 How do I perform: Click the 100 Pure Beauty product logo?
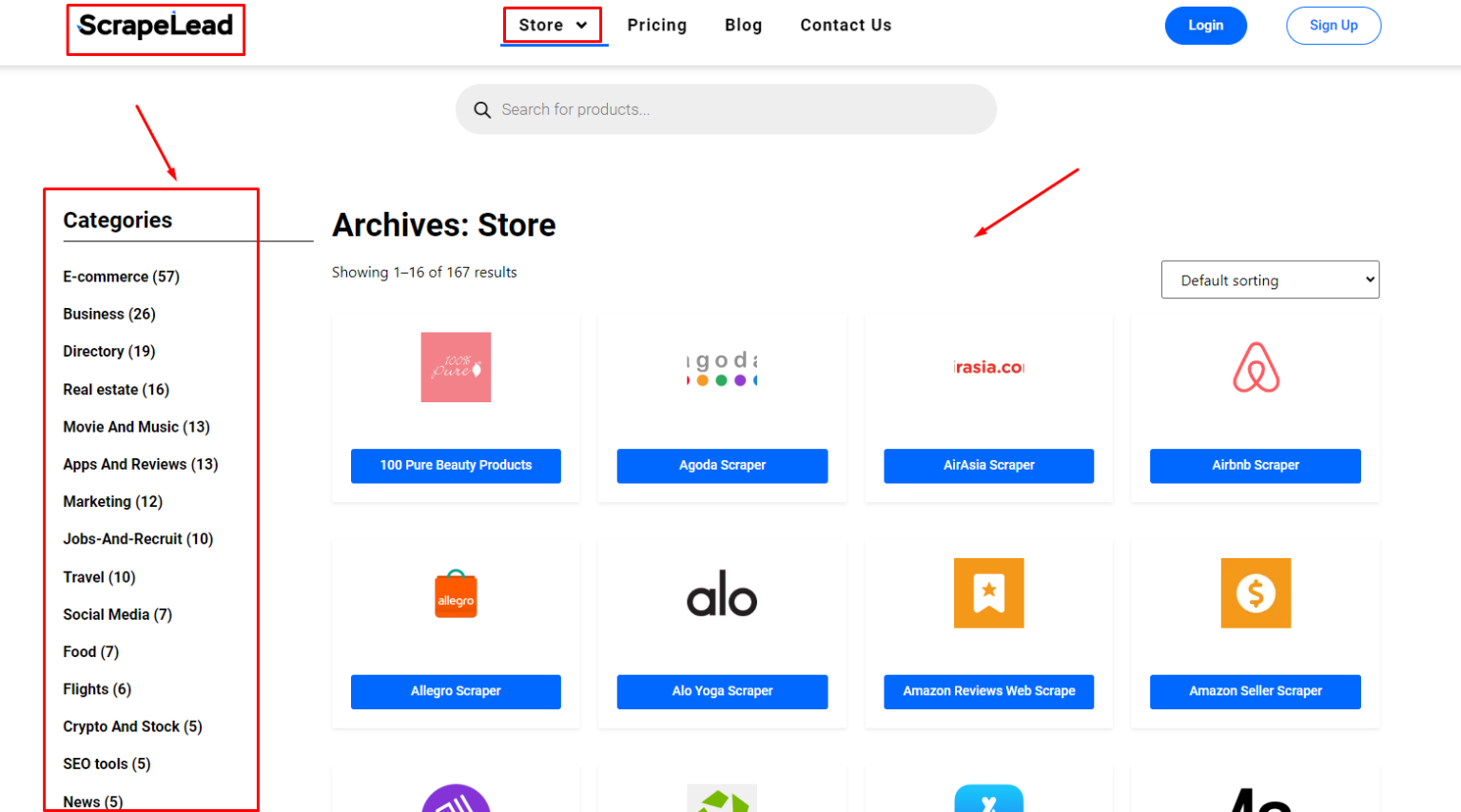pyautogui.click(x=456, y=367)
